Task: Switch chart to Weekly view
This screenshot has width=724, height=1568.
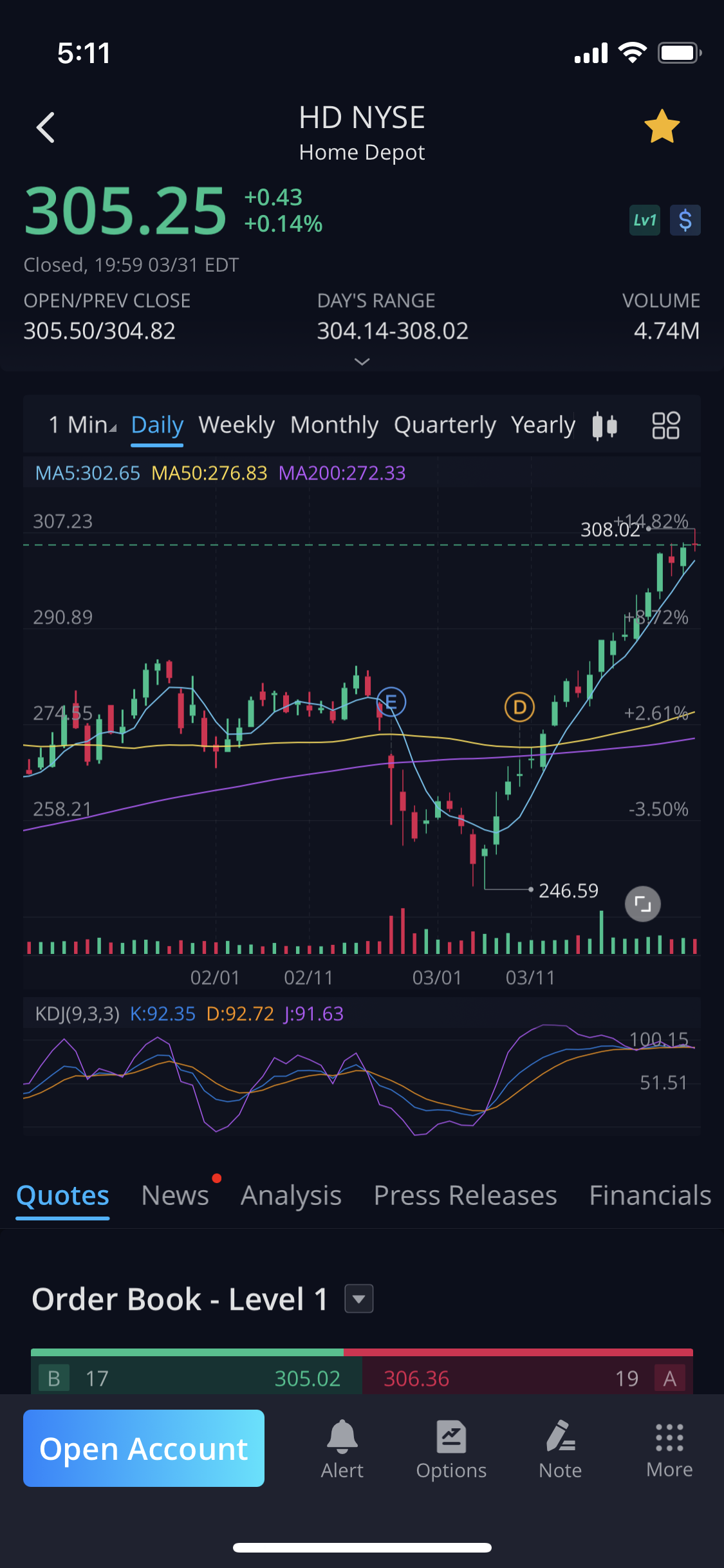Action: click(236, 425)
